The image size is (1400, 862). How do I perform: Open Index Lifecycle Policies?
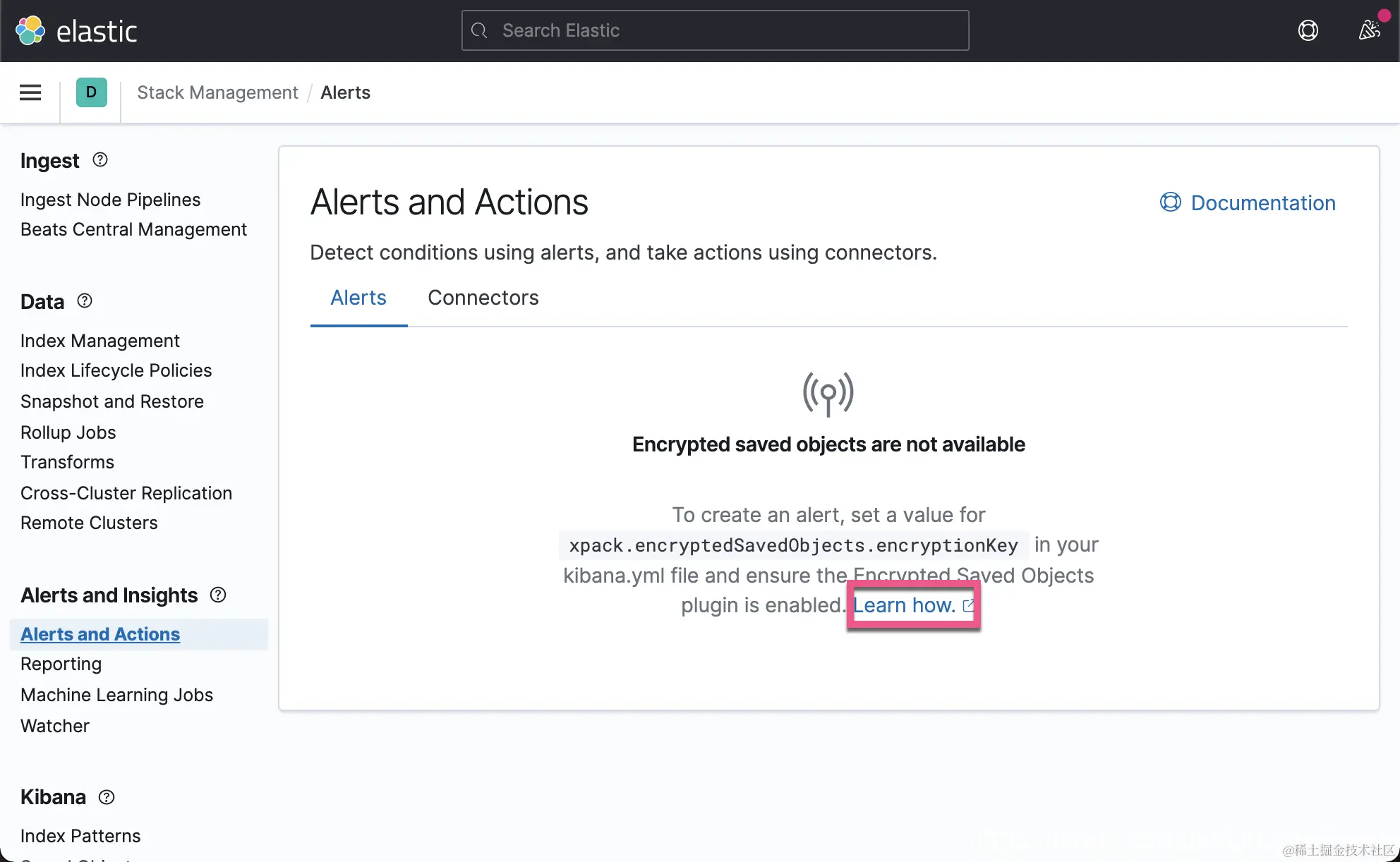click(116, 371)
